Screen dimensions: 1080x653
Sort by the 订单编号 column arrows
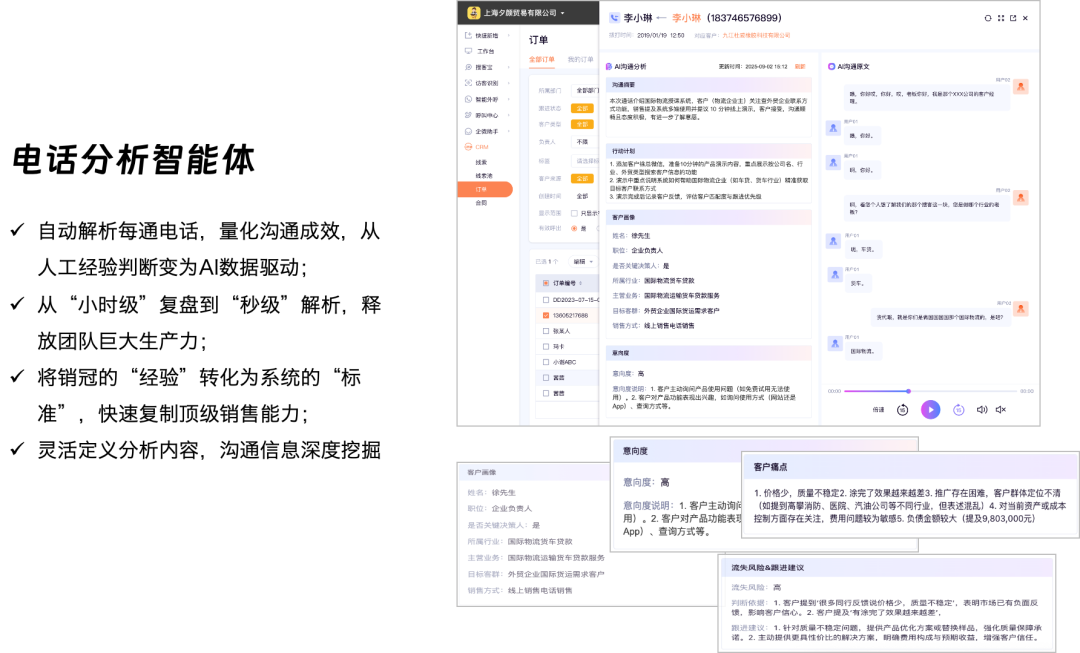(x=581, y=283)
